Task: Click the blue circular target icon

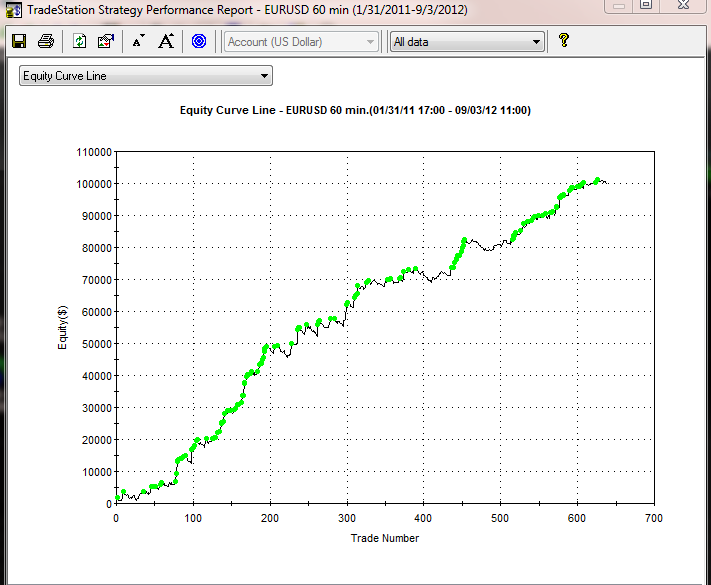Action: [x=199, y=41]
